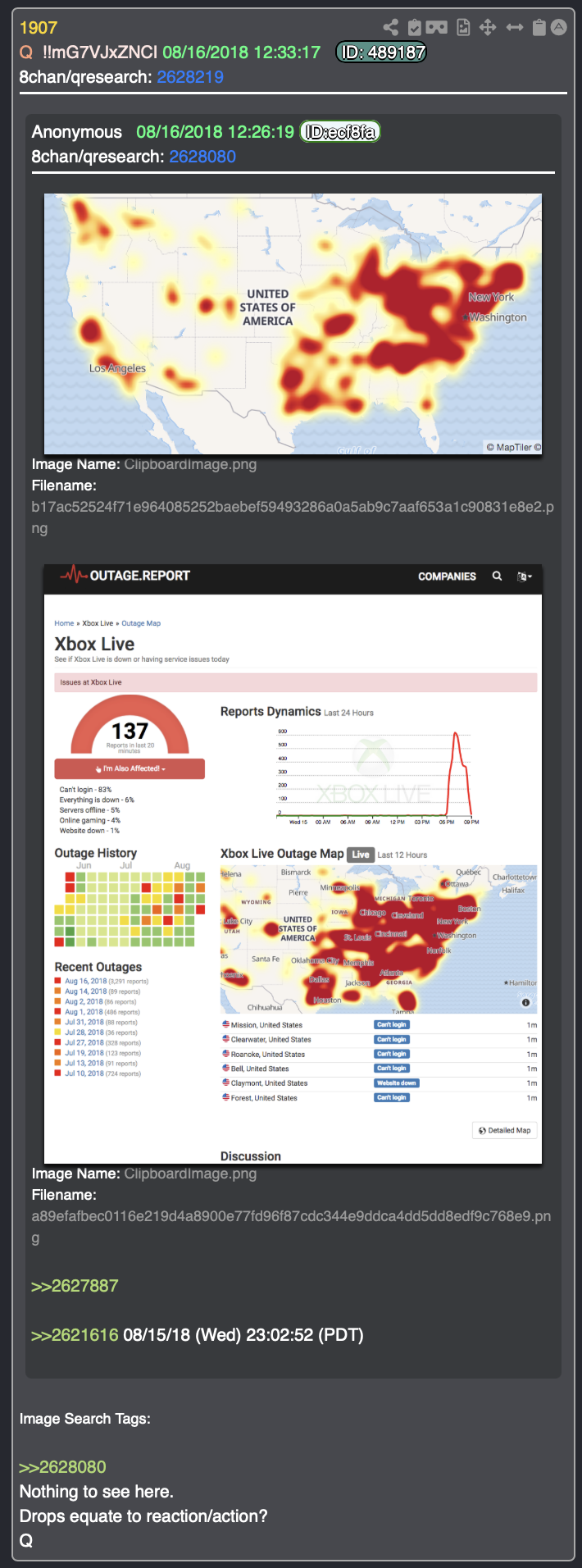The image size is (582, 1568).
Task: Click the info icon on Xbox outage map
Action: point(526,1002)
